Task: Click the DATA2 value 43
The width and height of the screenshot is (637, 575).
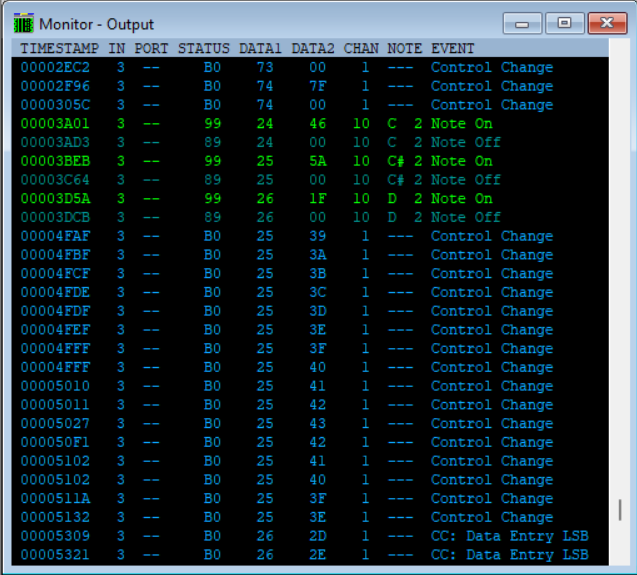Action: click(317, 423)
